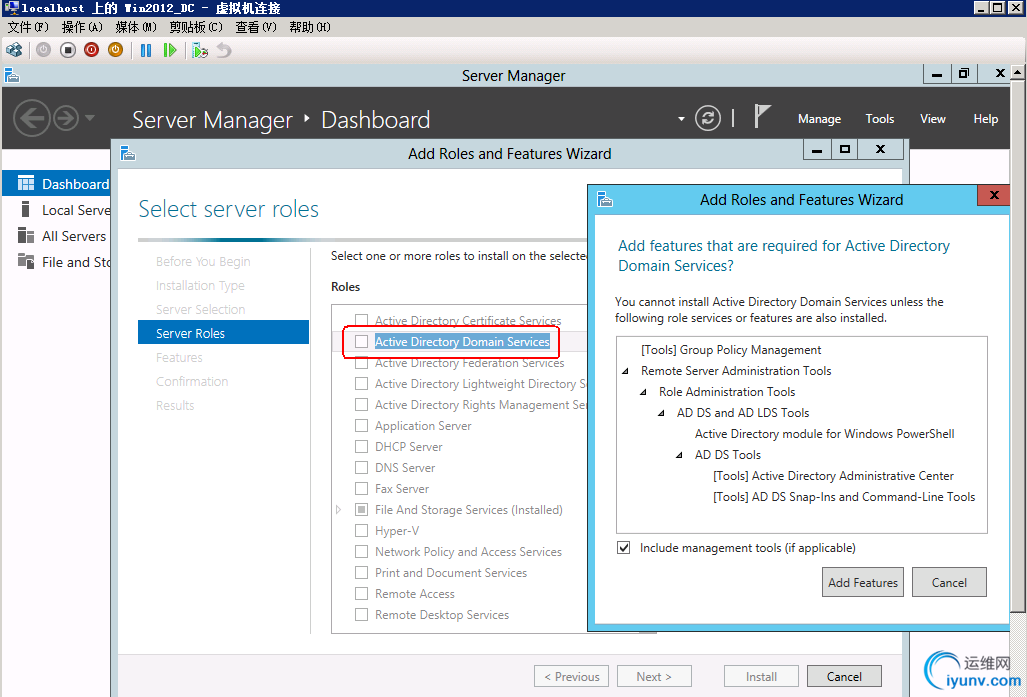Open the 剪贴板(C) menu
The width and height of the screenshot is (1027, 697).
(x=196, y=28)
